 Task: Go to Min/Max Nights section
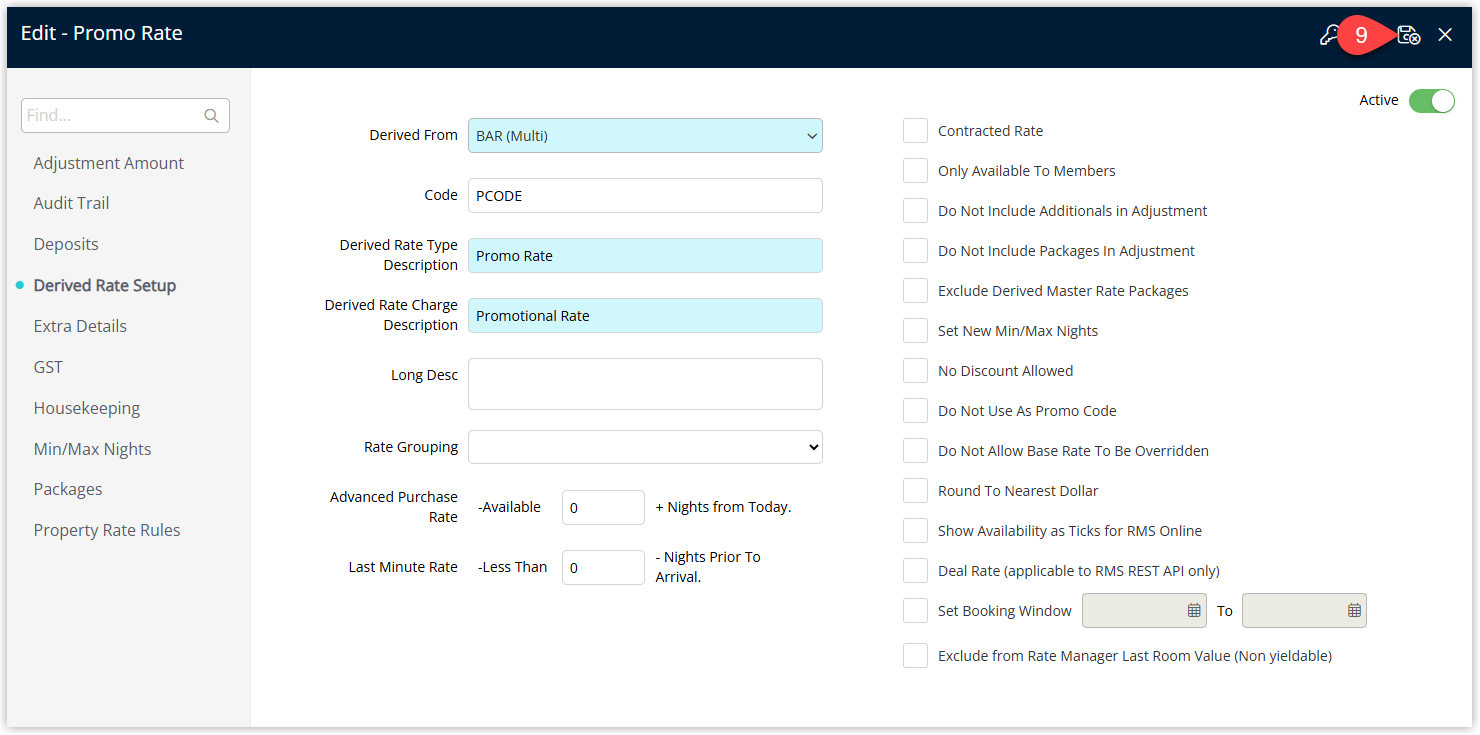tap(93, 449)
